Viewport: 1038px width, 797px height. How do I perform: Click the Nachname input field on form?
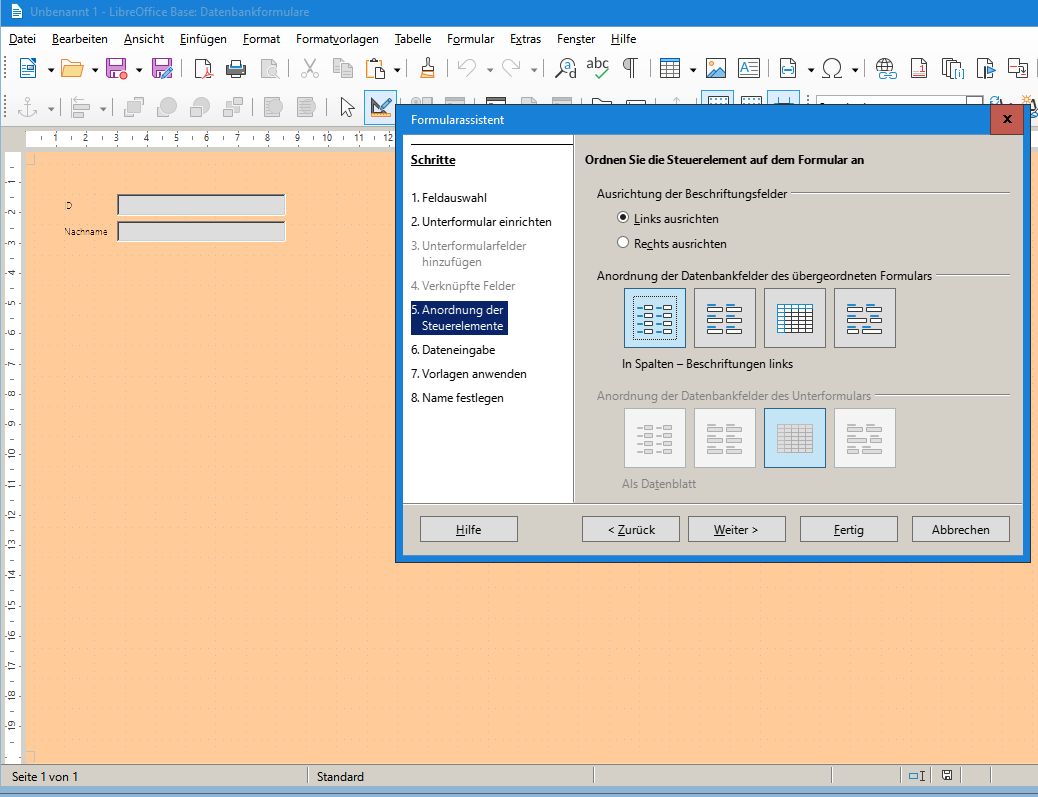(x=201, y=231)
